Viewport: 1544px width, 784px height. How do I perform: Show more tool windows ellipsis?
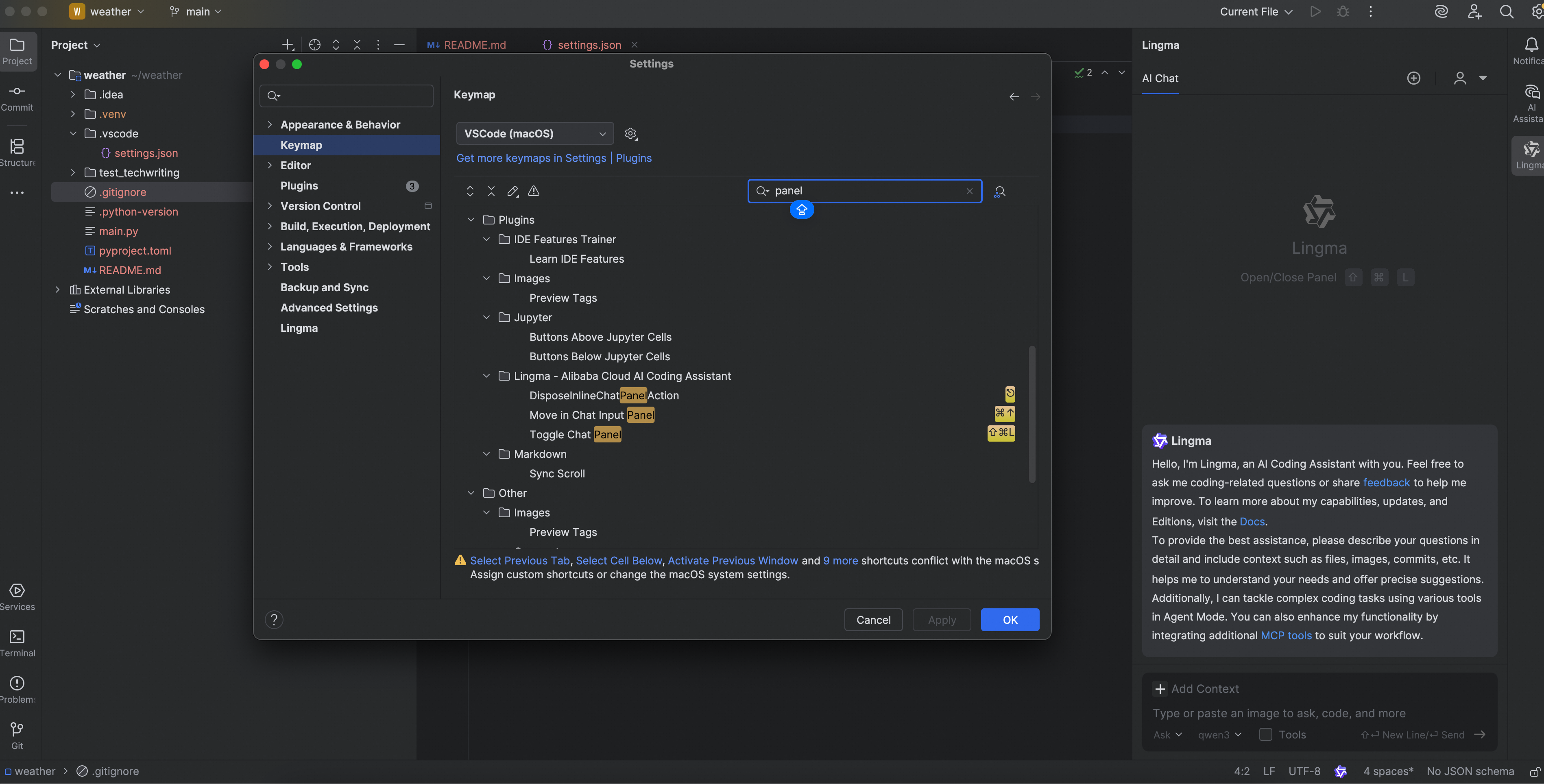coord(17,193)
